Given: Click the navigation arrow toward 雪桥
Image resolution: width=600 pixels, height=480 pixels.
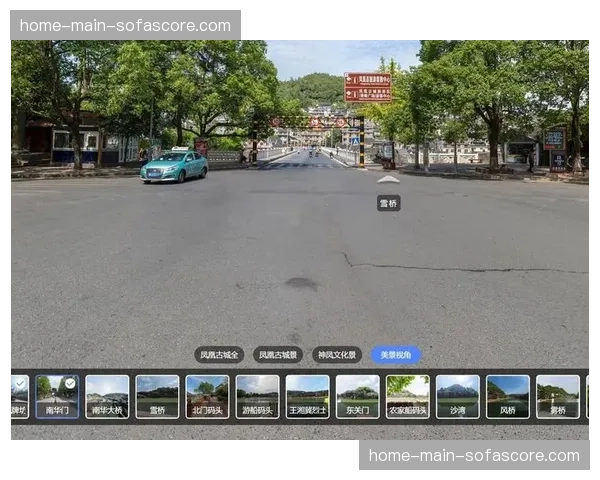Looking at the screenshot, I should click(x=388, y=180).
